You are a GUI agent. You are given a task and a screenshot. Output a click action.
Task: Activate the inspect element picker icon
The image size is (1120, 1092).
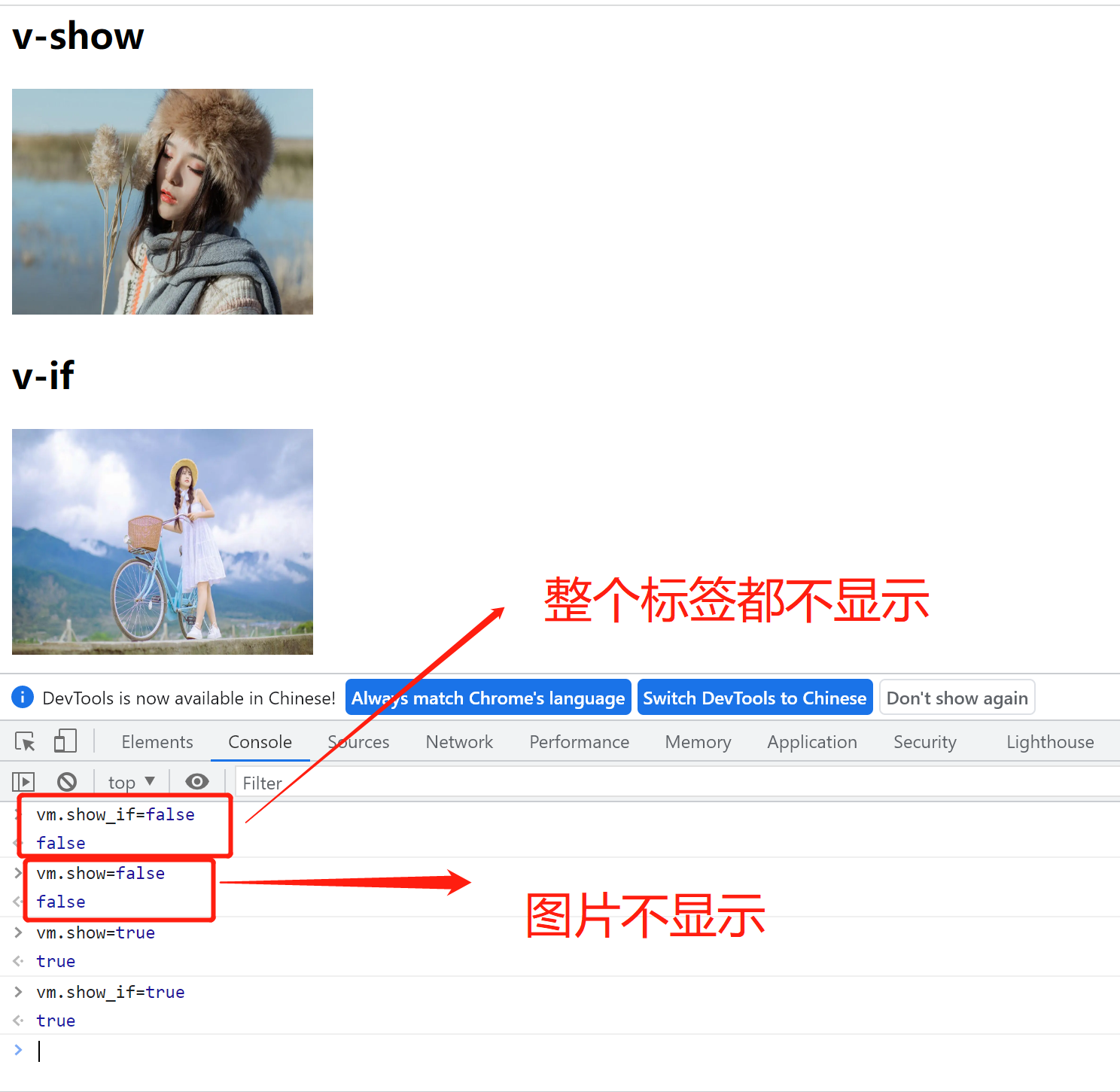click(25, 742)
